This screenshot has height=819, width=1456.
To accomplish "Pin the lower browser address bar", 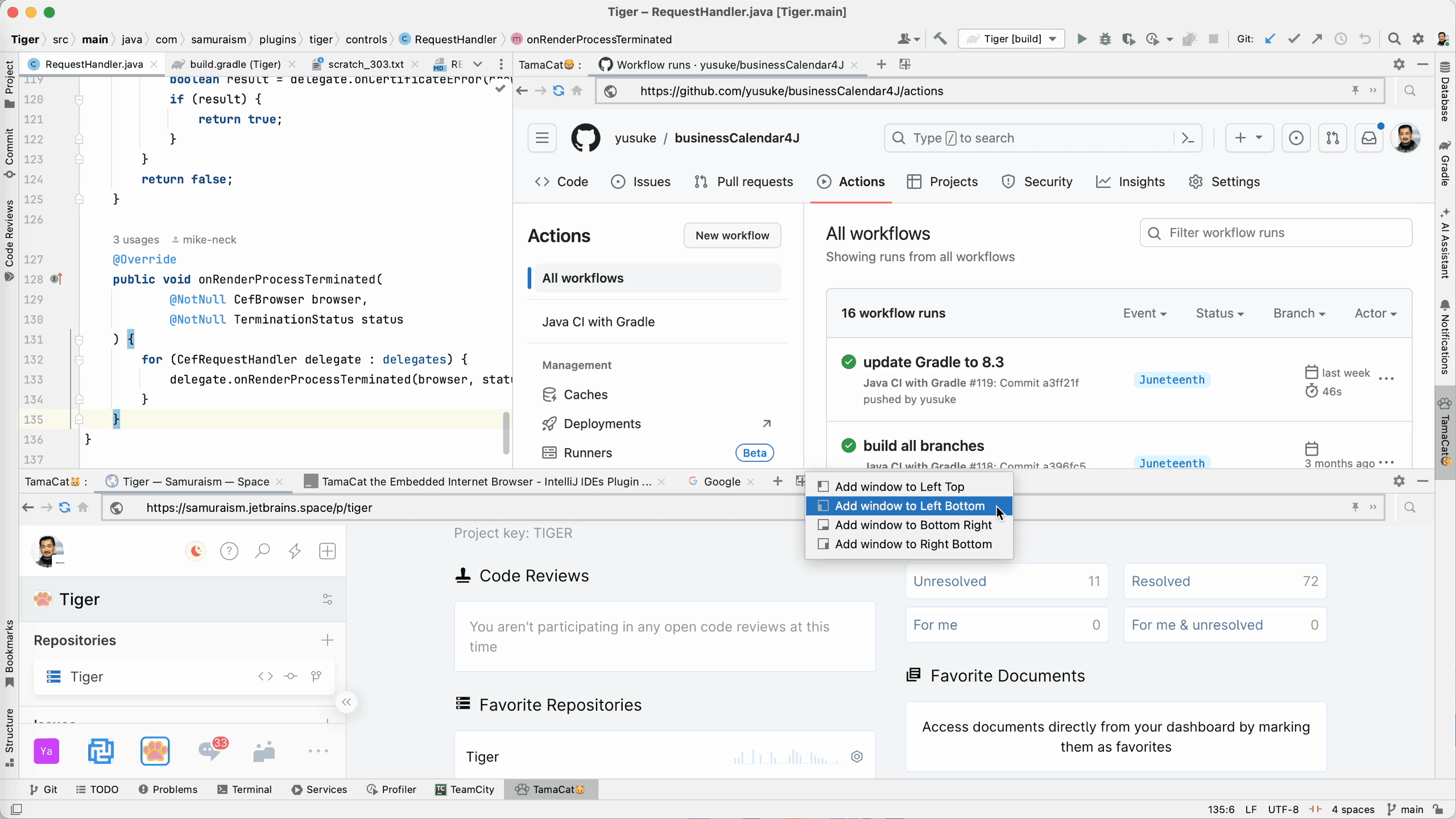I will 1355,507.
